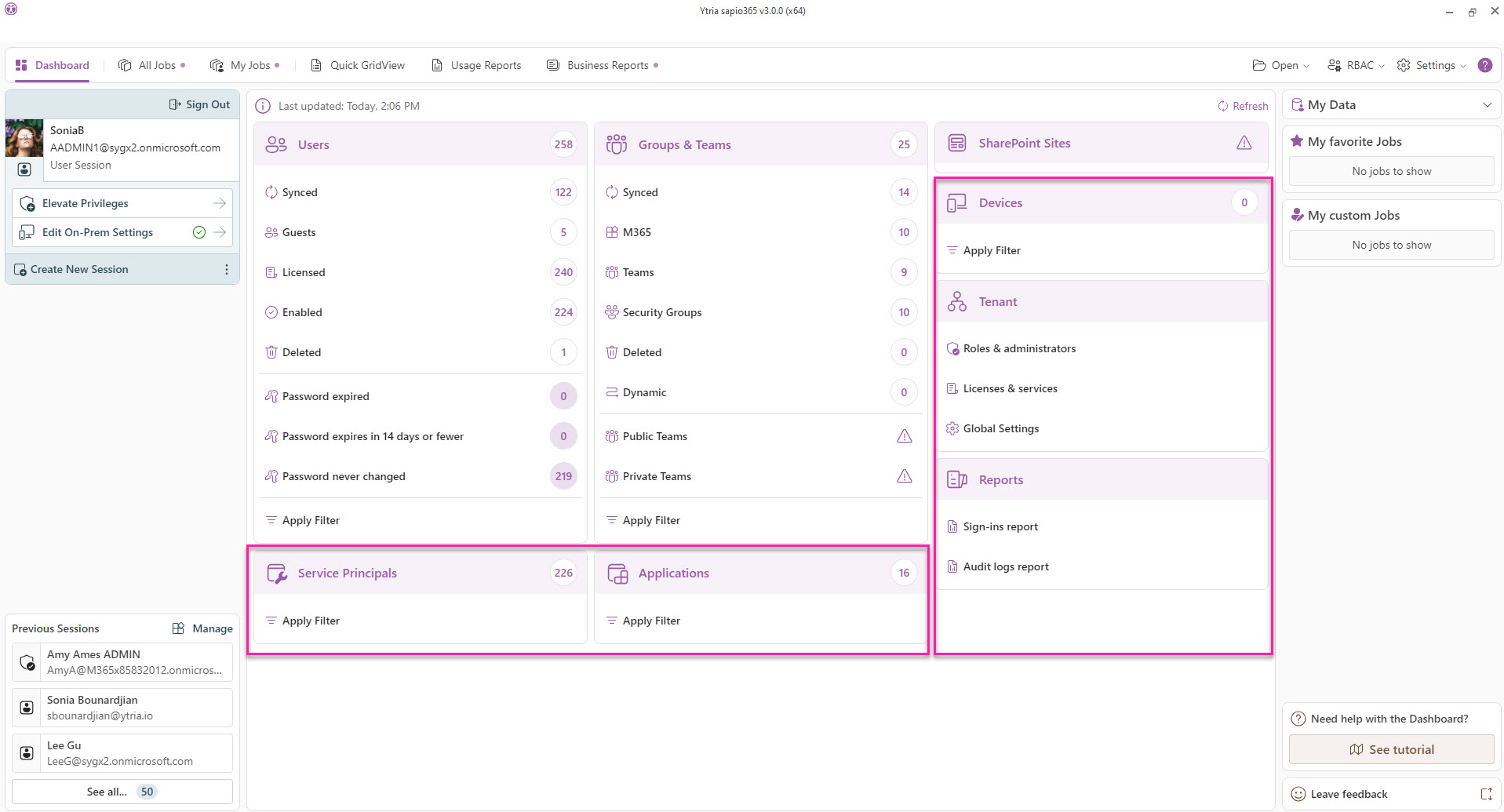The image size is (1504, 812).
Task: Click the See tutorial button
Action: pyautogui.click(x=1391, y=749)
